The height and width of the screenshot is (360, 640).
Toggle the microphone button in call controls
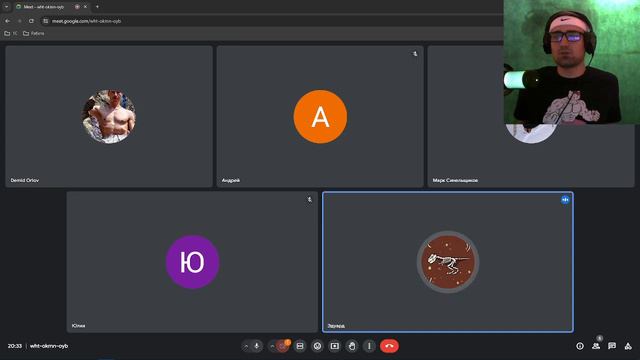(256, 346)
